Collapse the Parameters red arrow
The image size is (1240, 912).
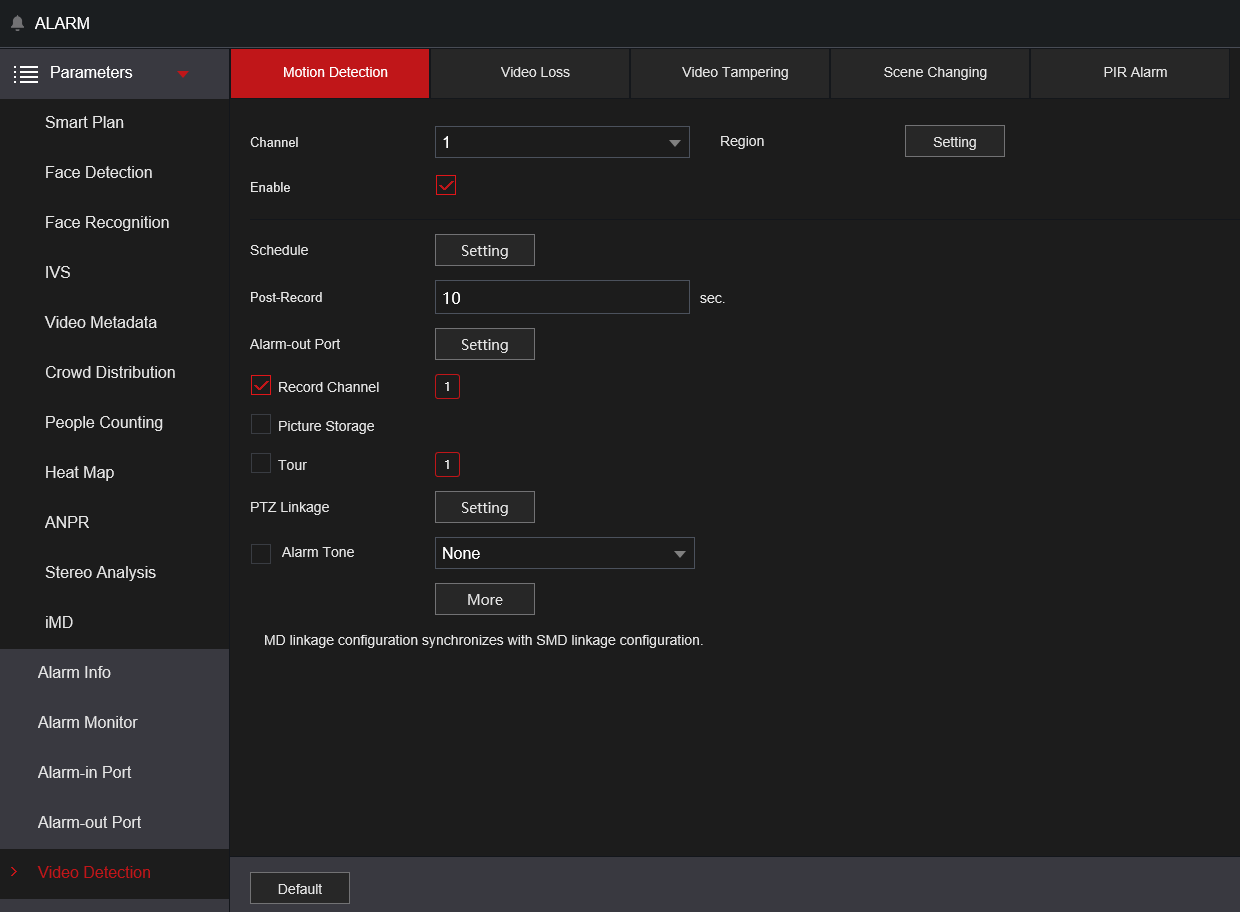pyautogui.click(x=182, y=74)
